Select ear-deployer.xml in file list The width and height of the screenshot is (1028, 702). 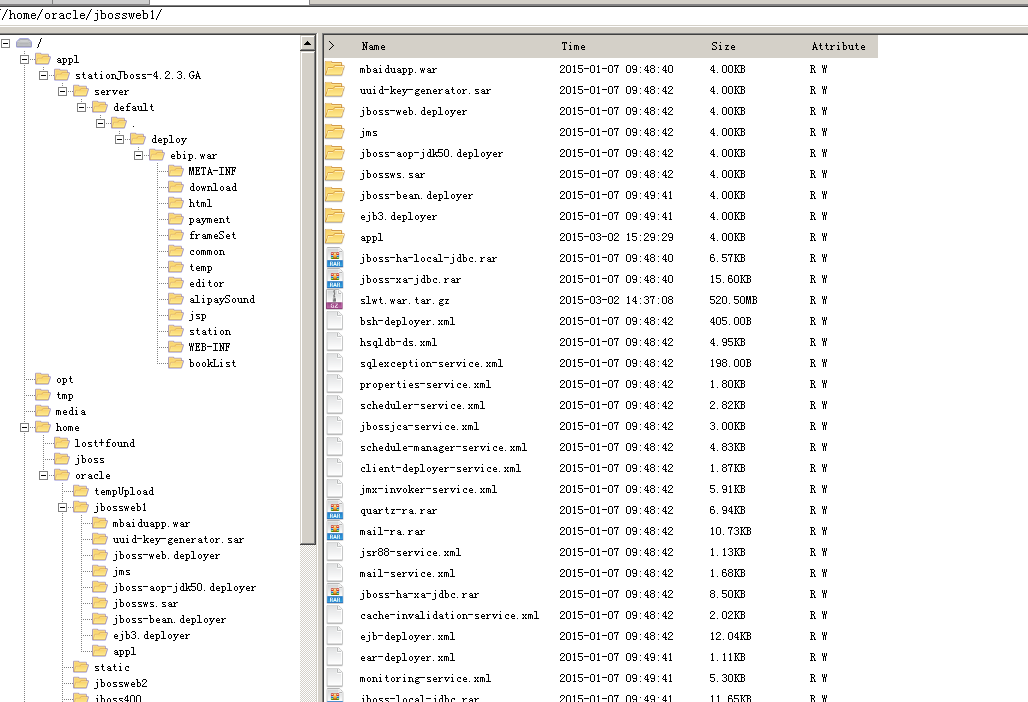(407, 657)
